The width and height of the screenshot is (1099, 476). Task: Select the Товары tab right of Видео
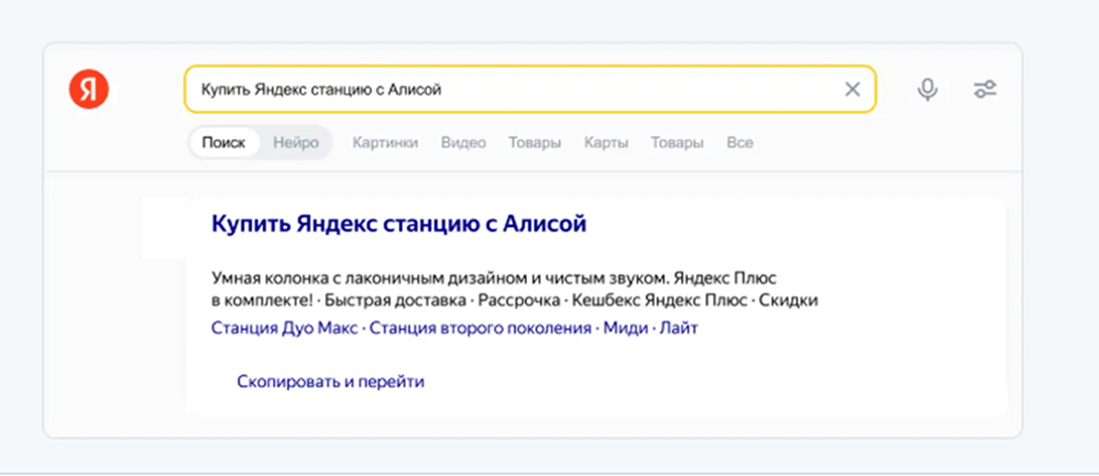(534, 143)
